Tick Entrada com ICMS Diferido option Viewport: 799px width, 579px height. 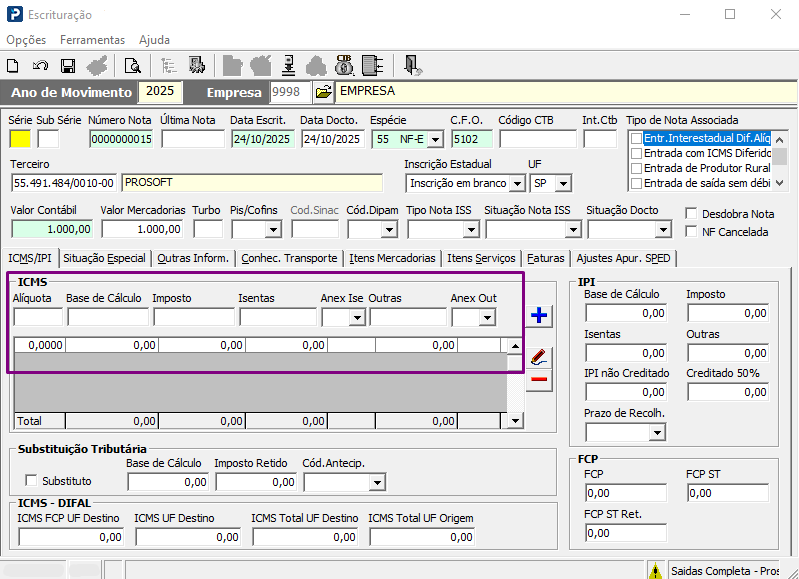point(635,154)
